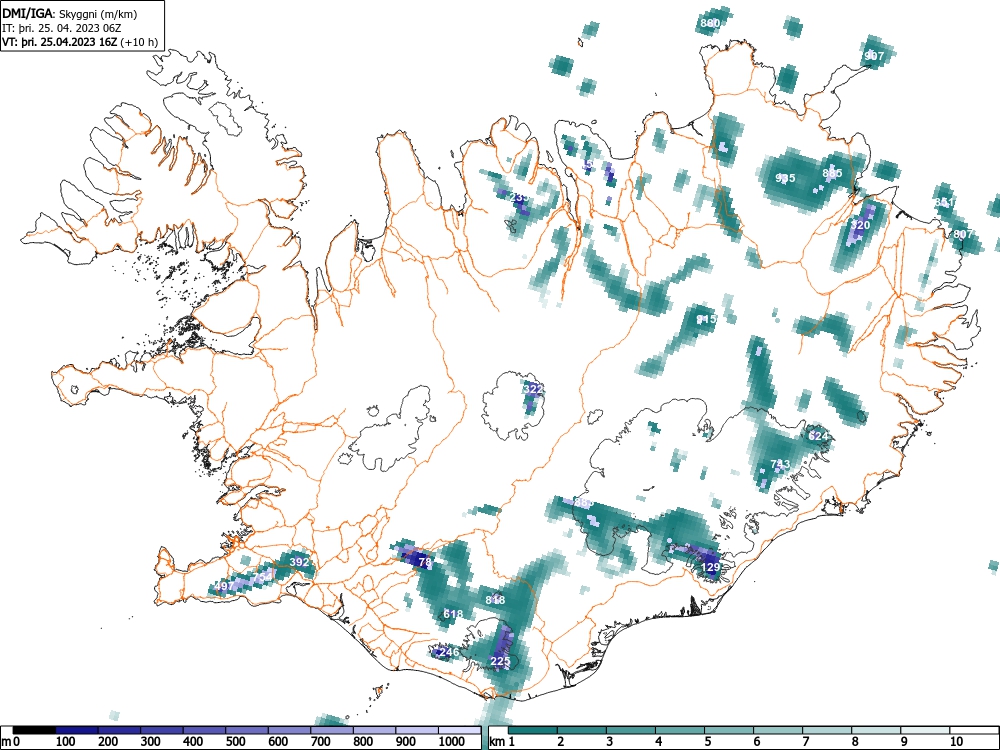
Task: Click the dark teal 1 km legend swatch
Action: (x=533, y=730)
